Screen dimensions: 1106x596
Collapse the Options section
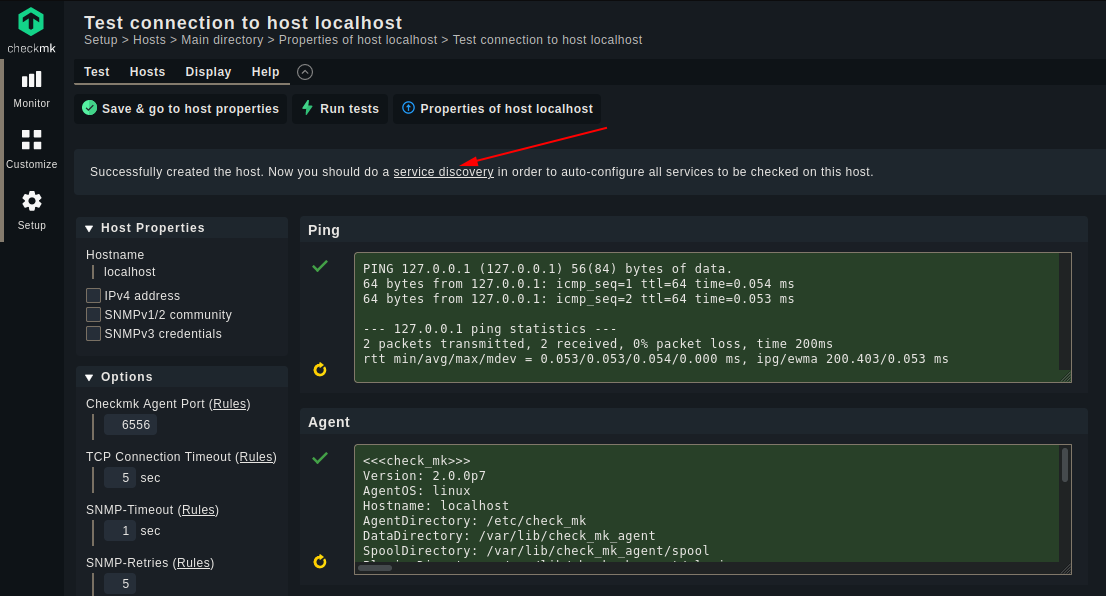tap(89, 377)
